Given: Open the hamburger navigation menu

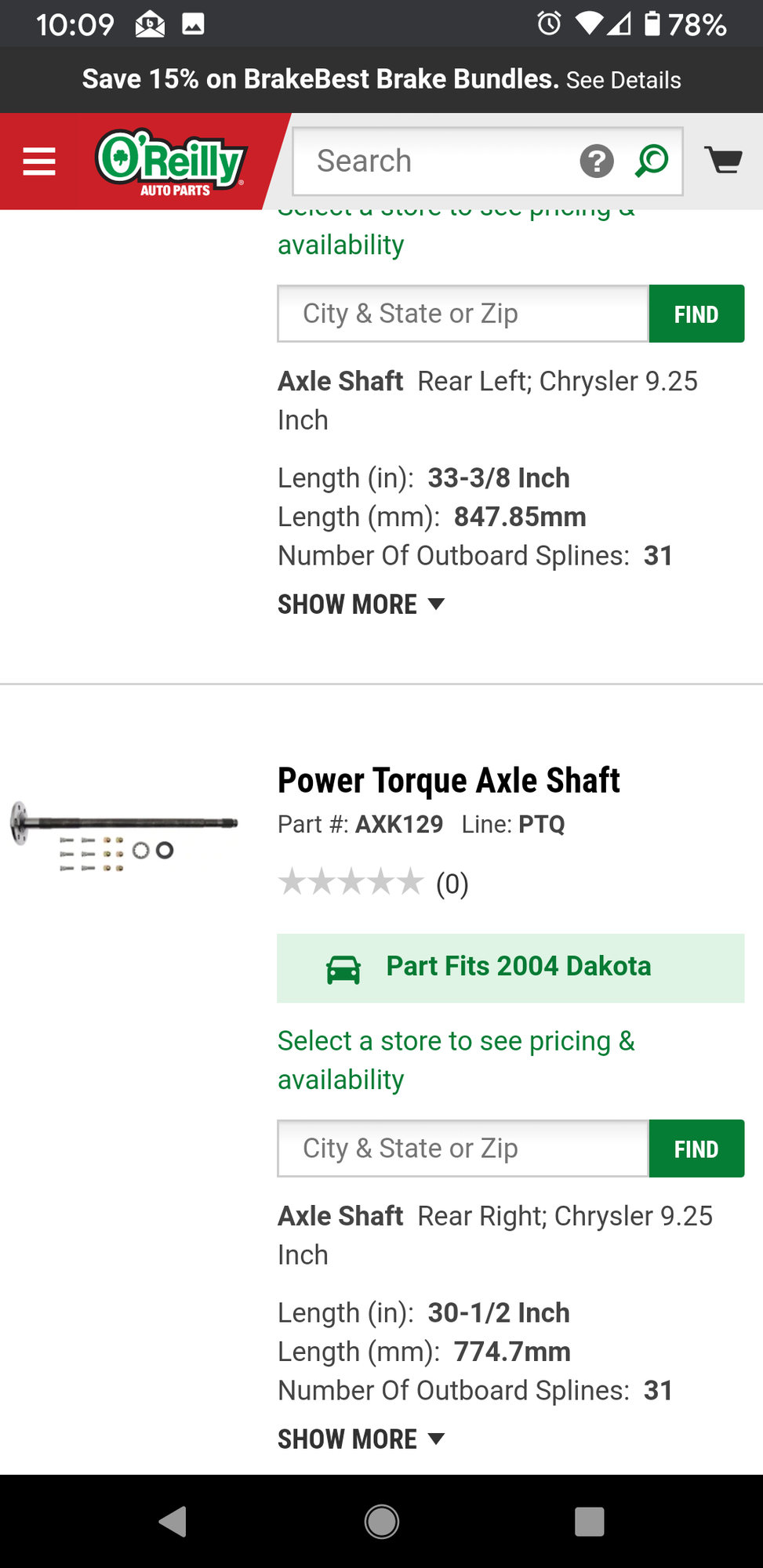Looking at the screenshot, I should [39, 162].
